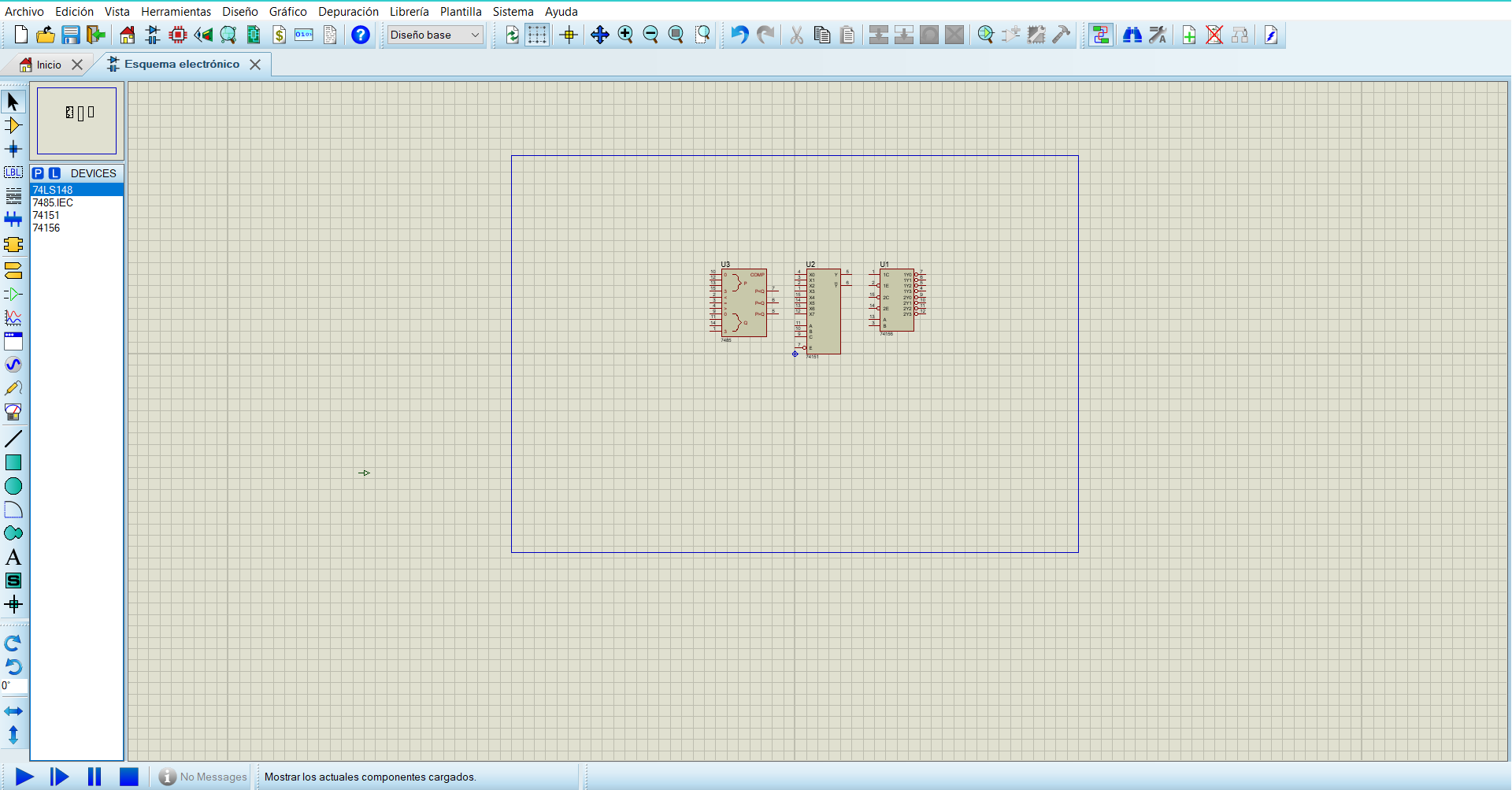The image size is (1512, 790).
Task: Toggle the grid display icon
Action: 537,35
